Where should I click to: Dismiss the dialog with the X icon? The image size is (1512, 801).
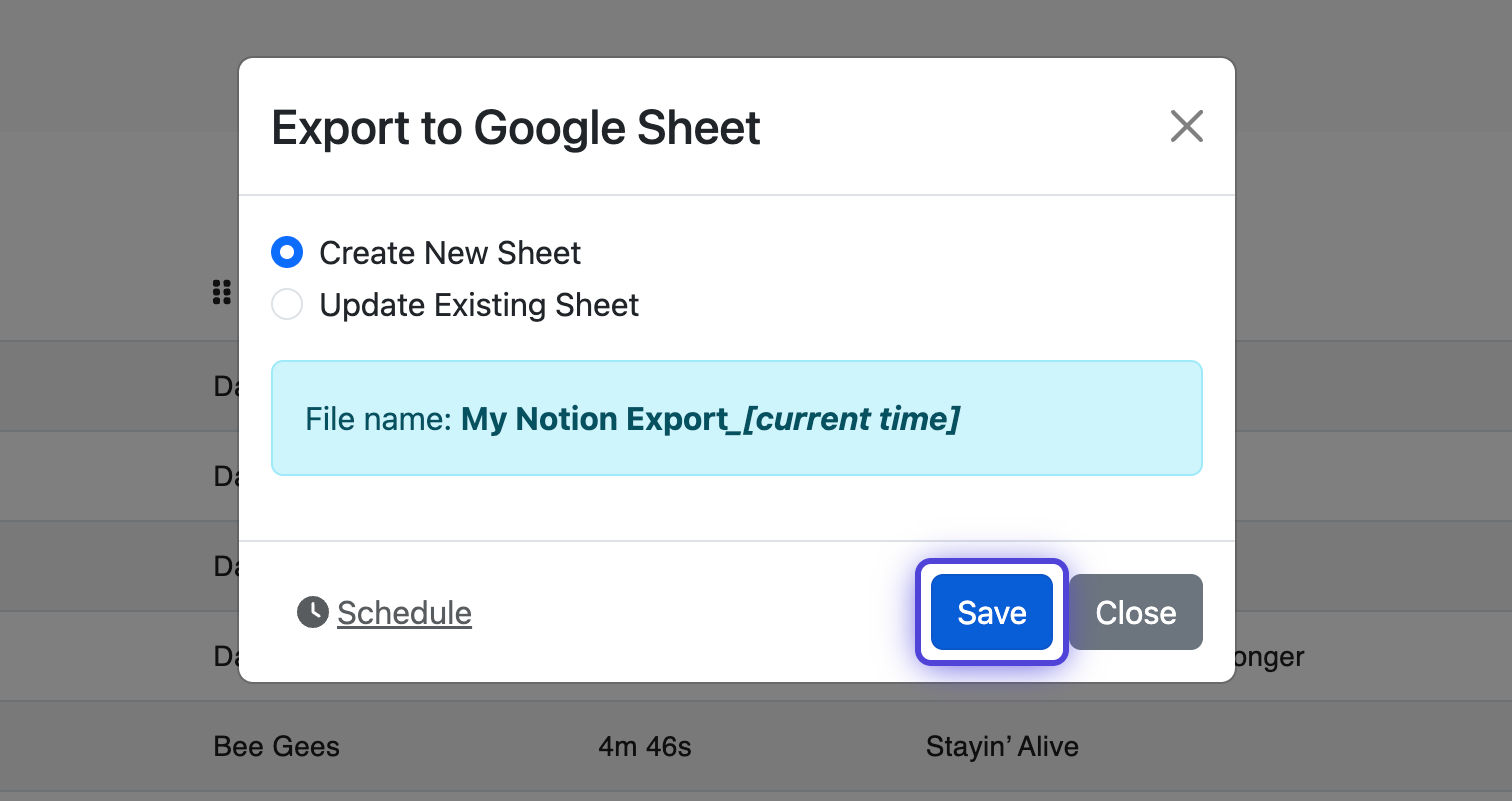tap(1186, 127)
